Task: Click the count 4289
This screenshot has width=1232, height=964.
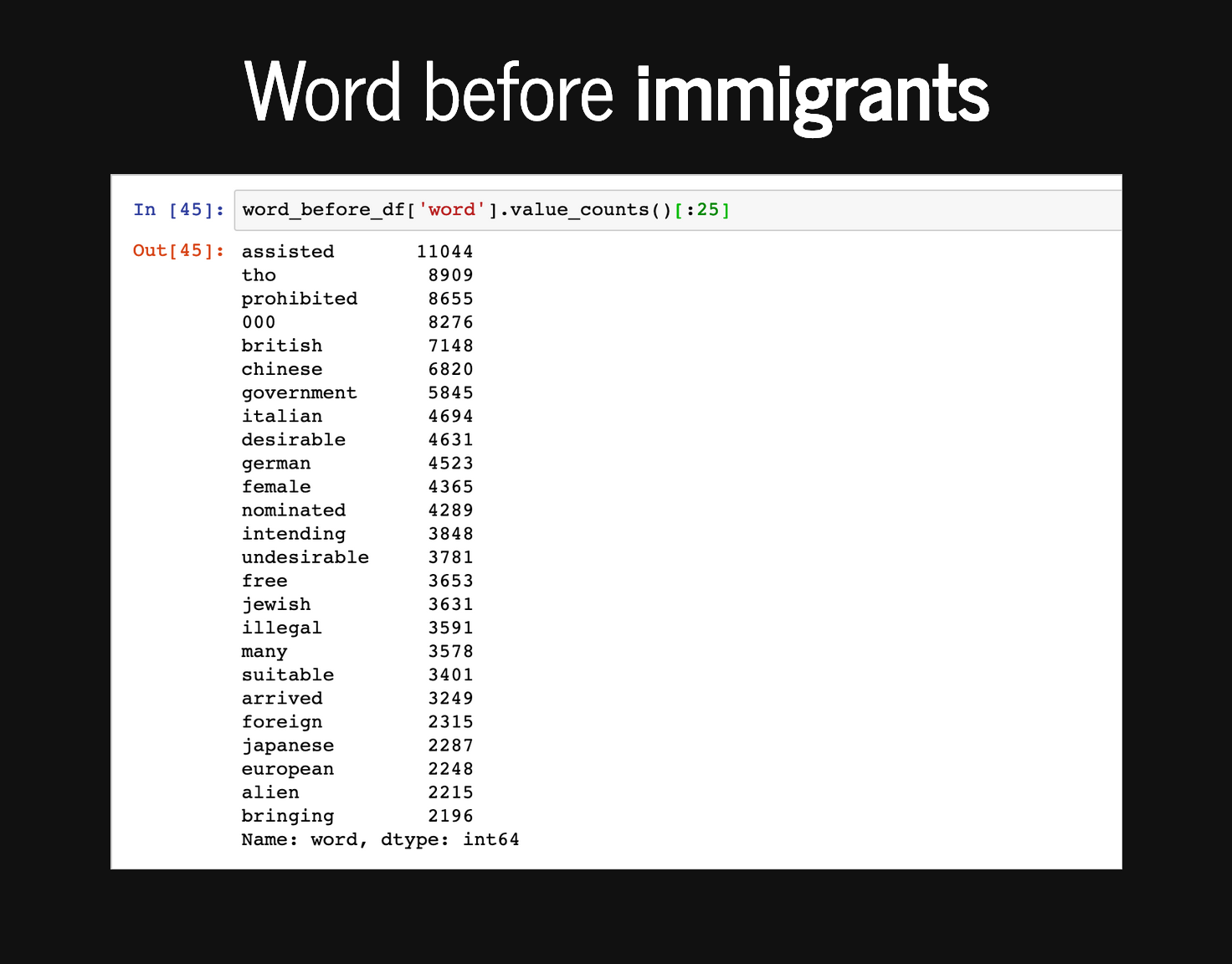Action: [x=451, y=510]
